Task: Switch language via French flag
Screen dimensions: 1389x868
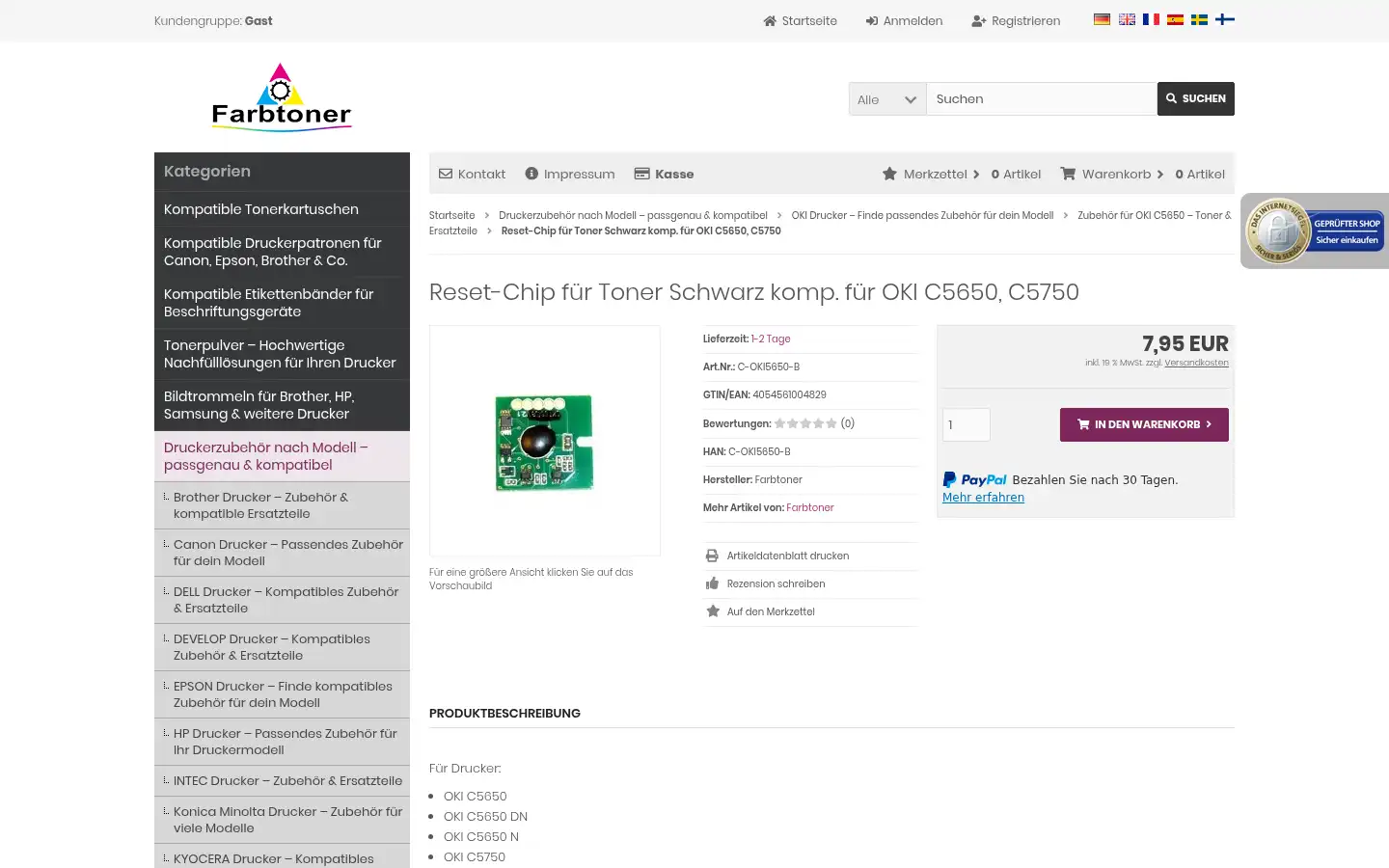Action: [x=1151, y=19]
